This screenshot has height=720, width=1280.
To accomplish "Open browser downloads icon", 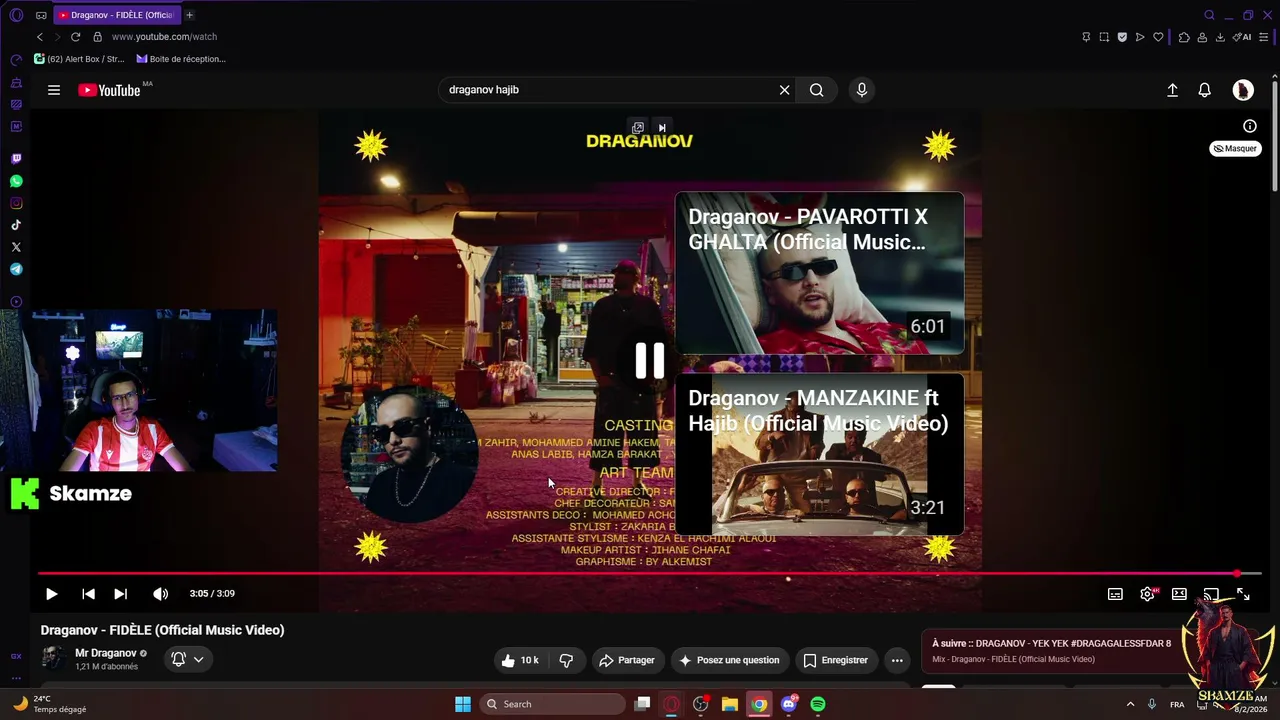I will point(1220,37).
